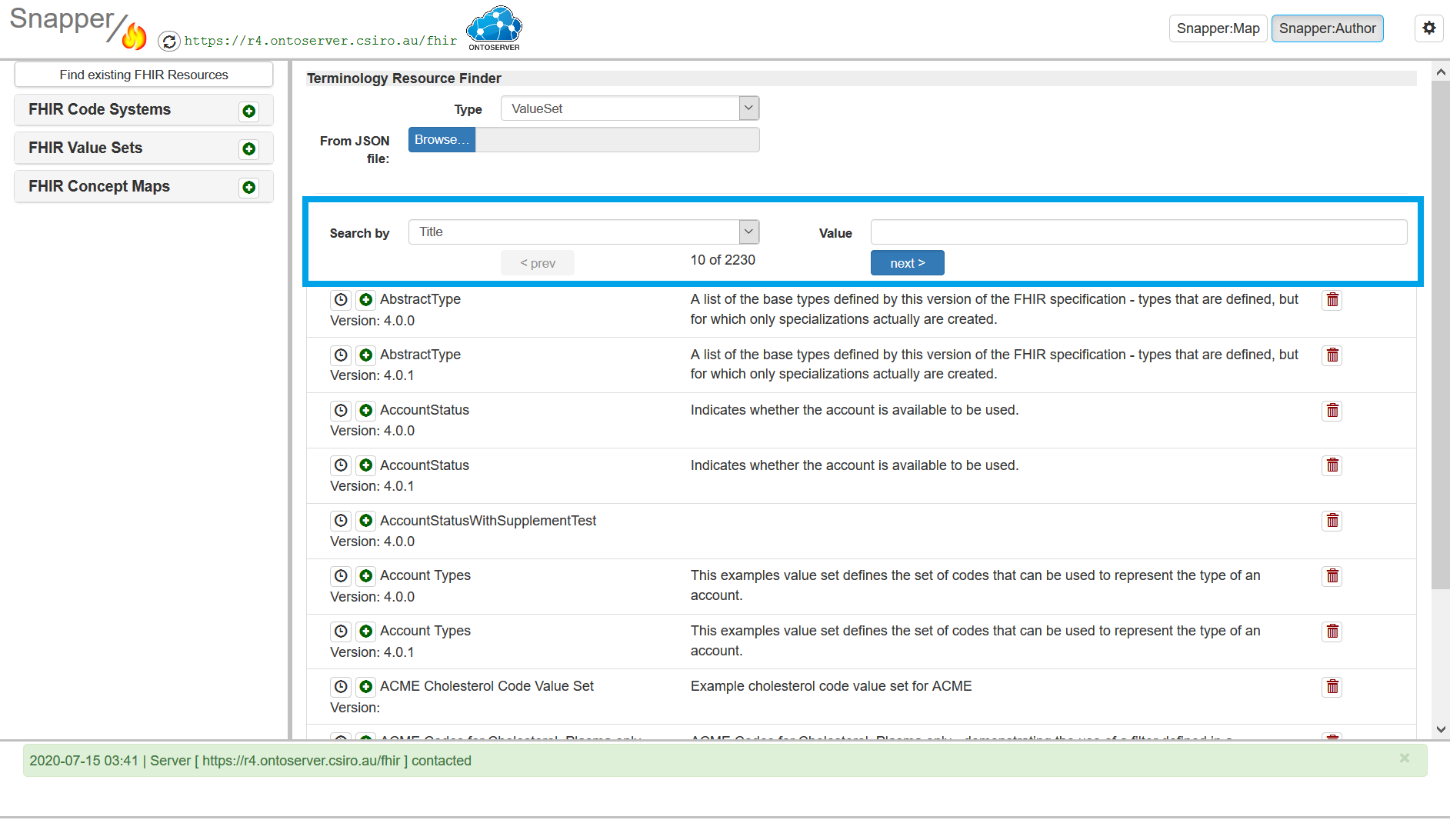This screenshot has height=840, width=1450.
Task: Click the '10 of 2230' result count
Action: 722,260
